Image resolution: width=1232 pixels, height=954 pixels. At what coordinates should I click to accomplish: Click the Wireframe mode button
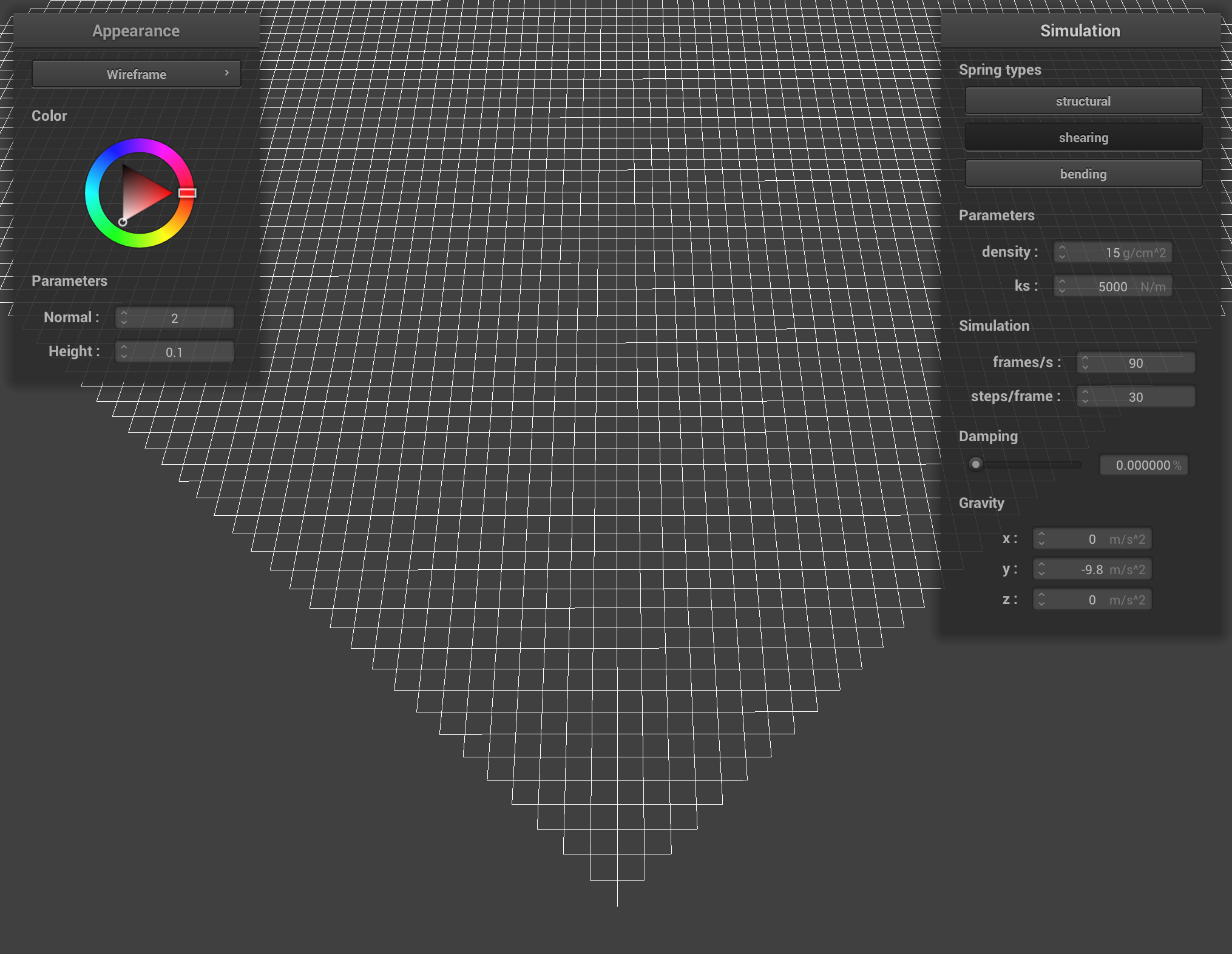[x=136, y=73]
